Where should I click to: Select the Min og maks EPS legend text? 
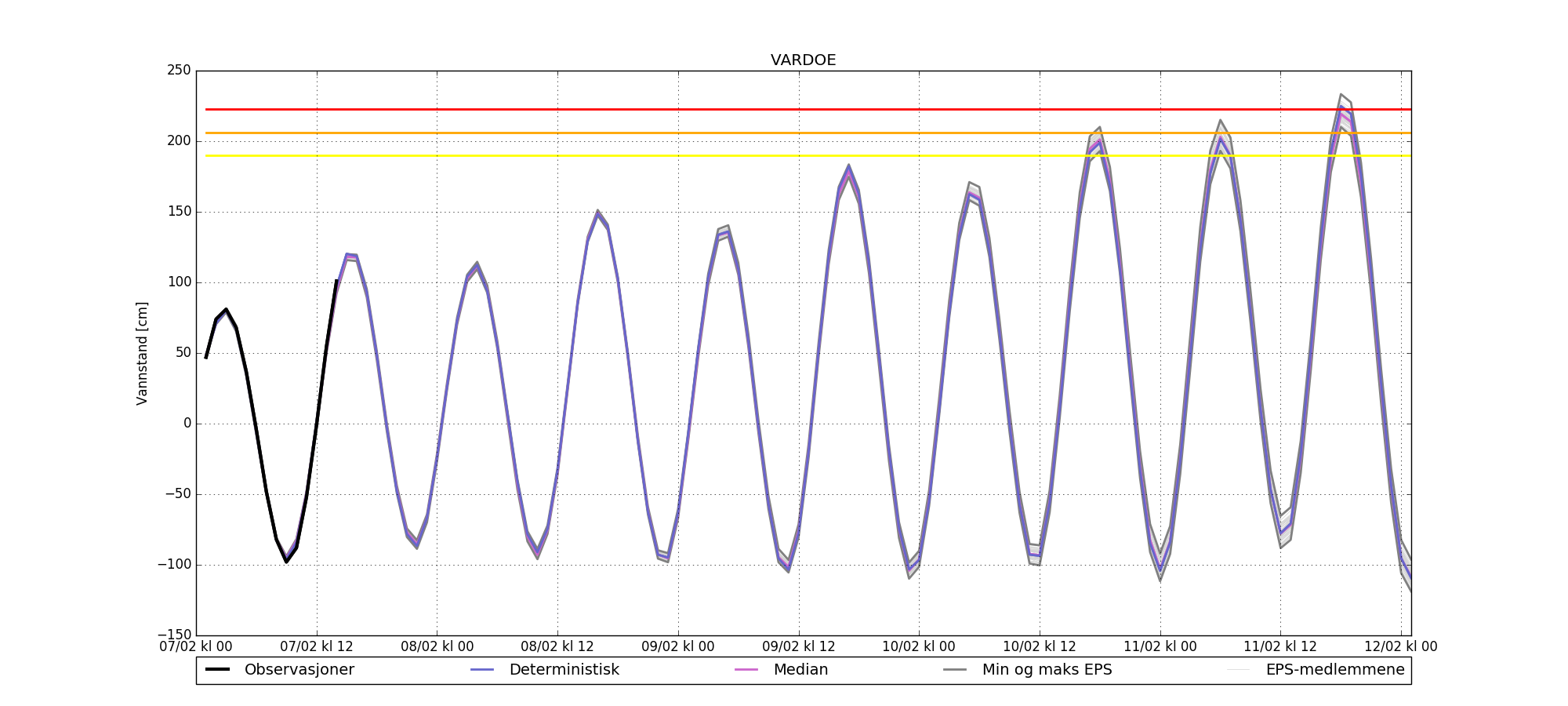(x=1047, y=670)
